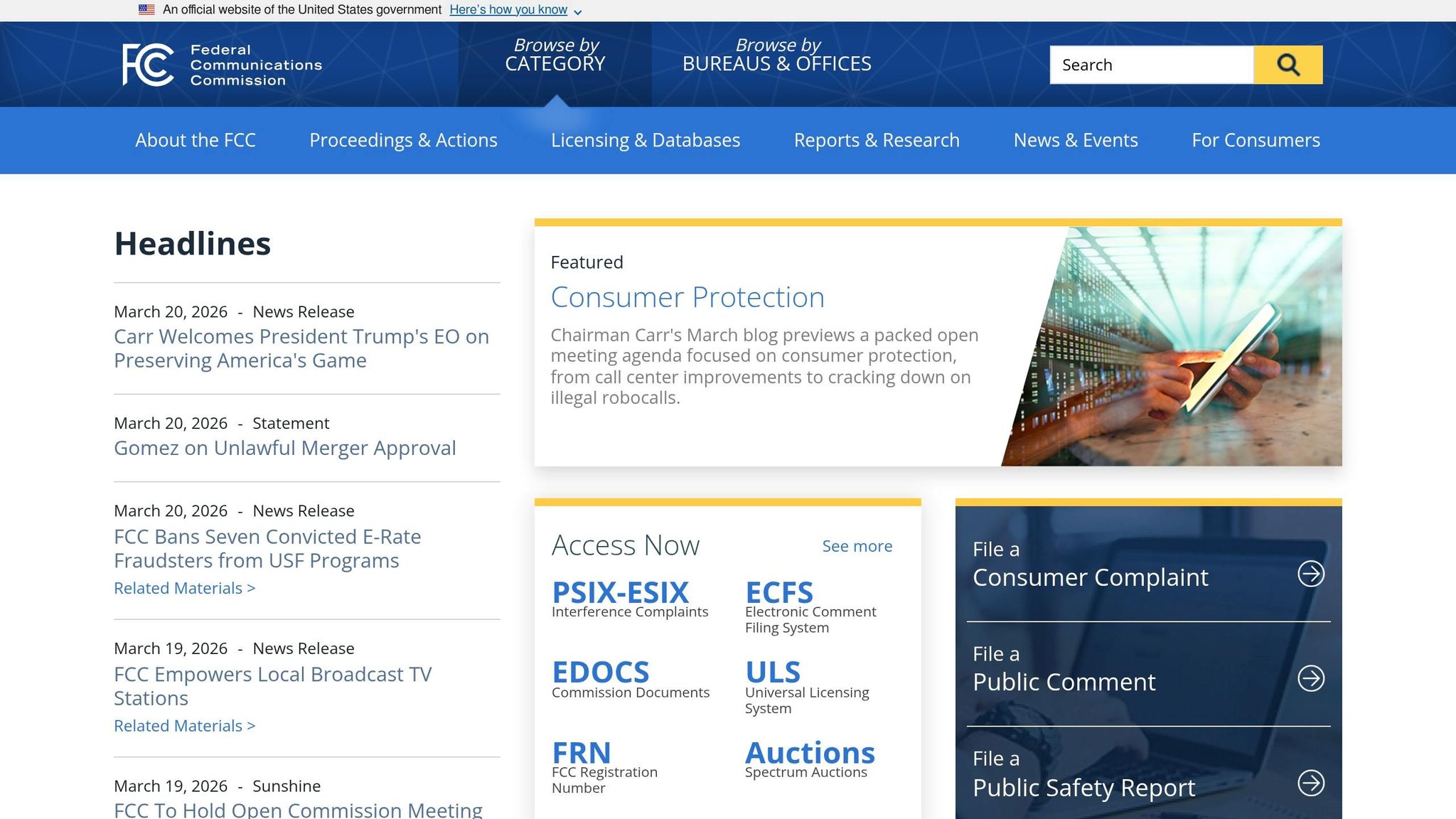Open the Browse by BUREAUS & OFFICES menu
Image resolution: width=1456 pixels, height=819 pixels.
[777, 55]
